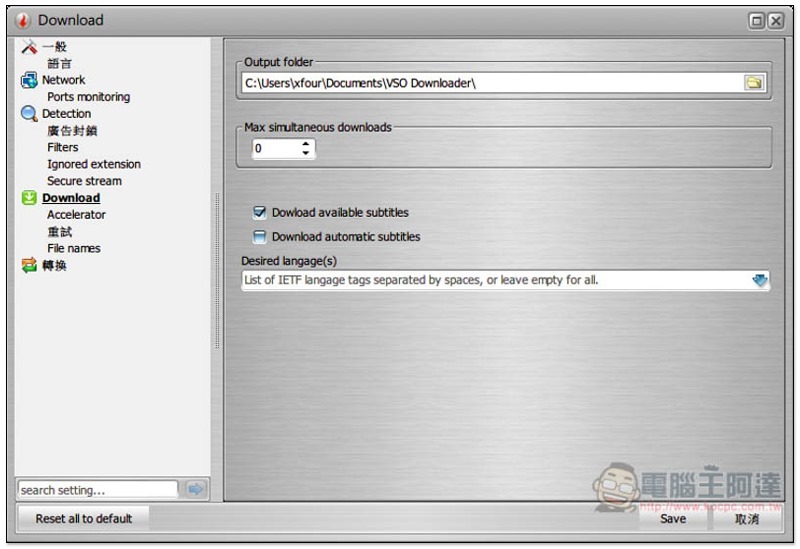
Task: Browse for output folder with folder icon
Action: tap(754, 83)
